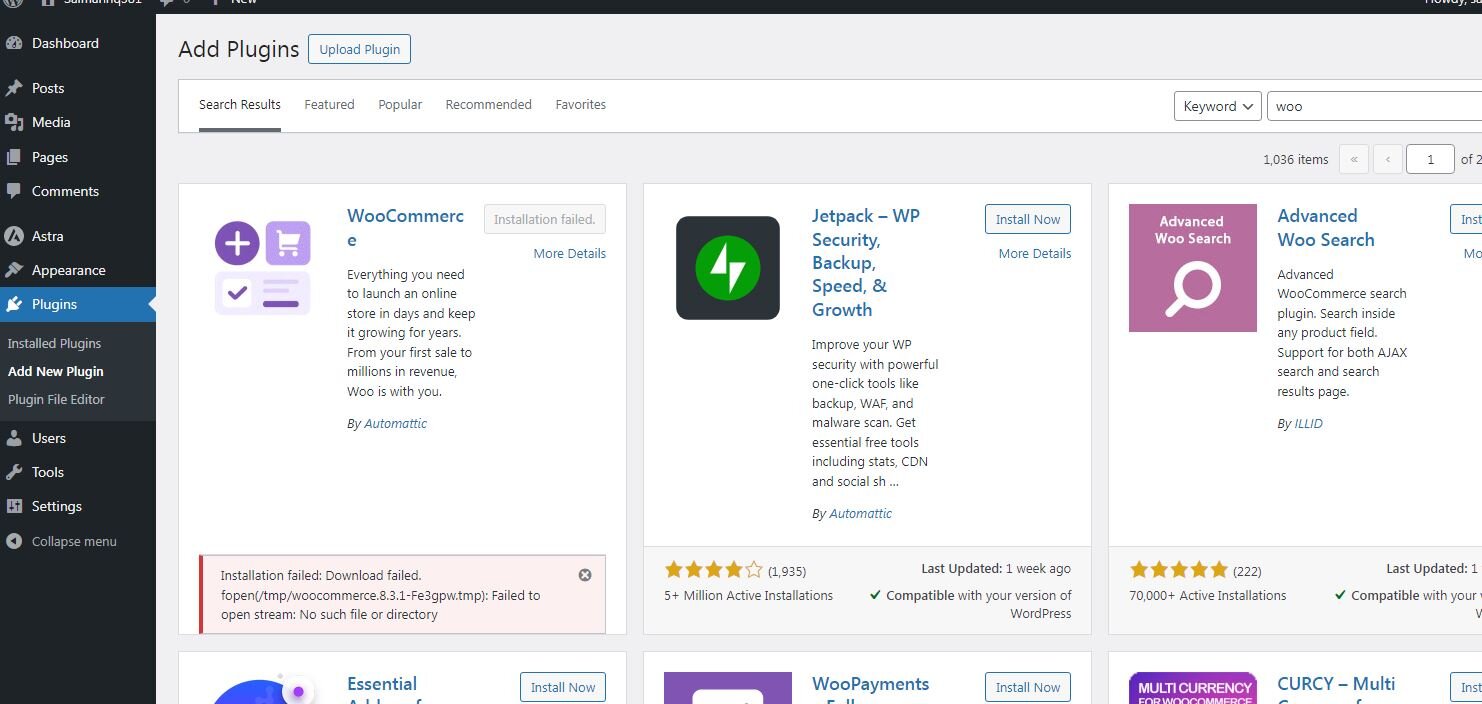Open the Keyword search type dropdown
The height and width of the screenshot is (704, 1482).
point(1217,106)
